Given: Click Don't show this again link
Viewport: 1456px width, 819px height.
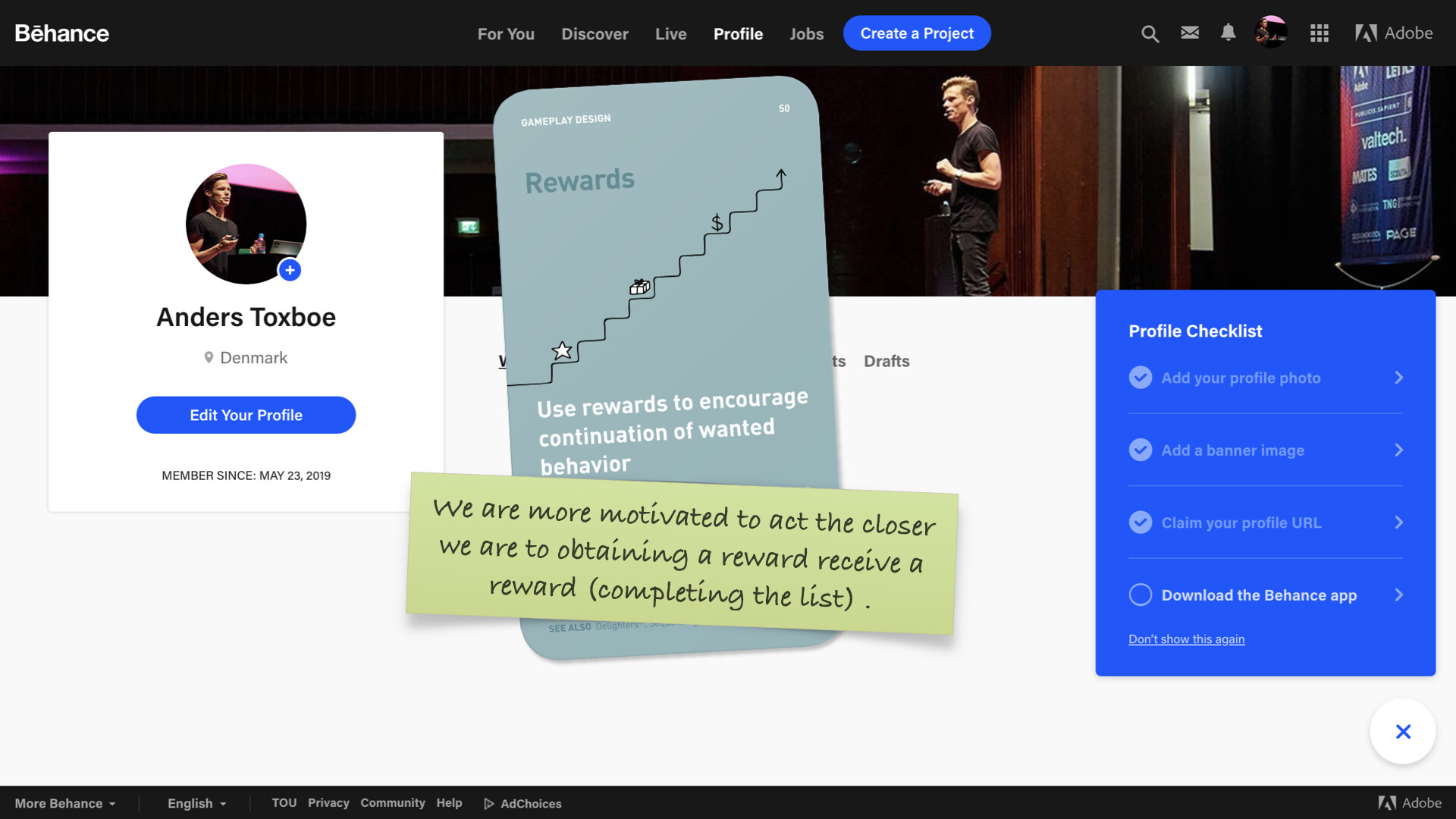Looking at the screenshot, I should (1186, 639).
